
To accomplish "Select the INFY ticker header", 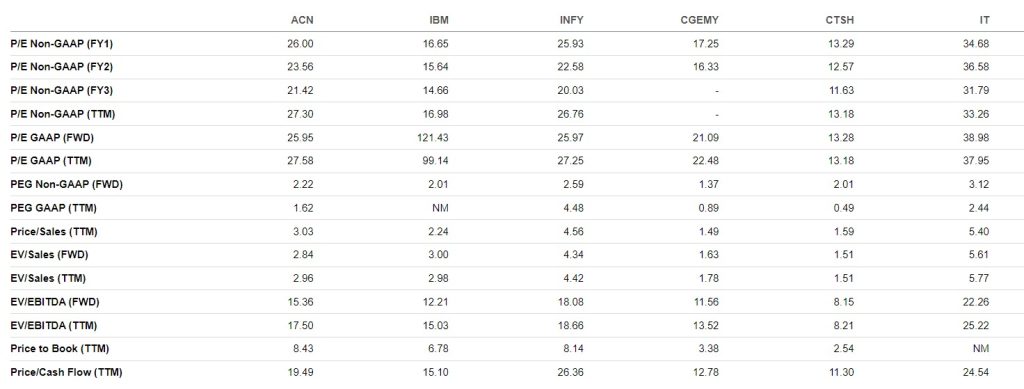I will coord(572,20).
